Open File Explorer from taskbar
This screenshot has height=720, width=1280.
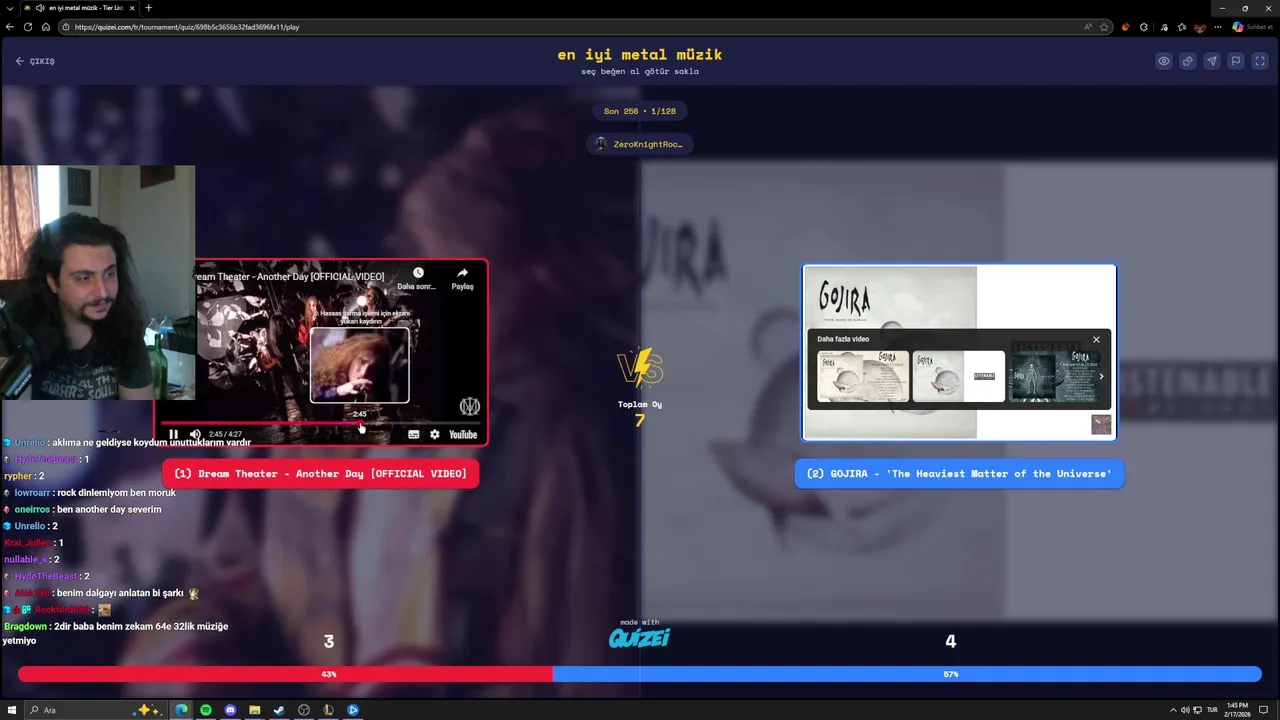(x=255, y=710)
